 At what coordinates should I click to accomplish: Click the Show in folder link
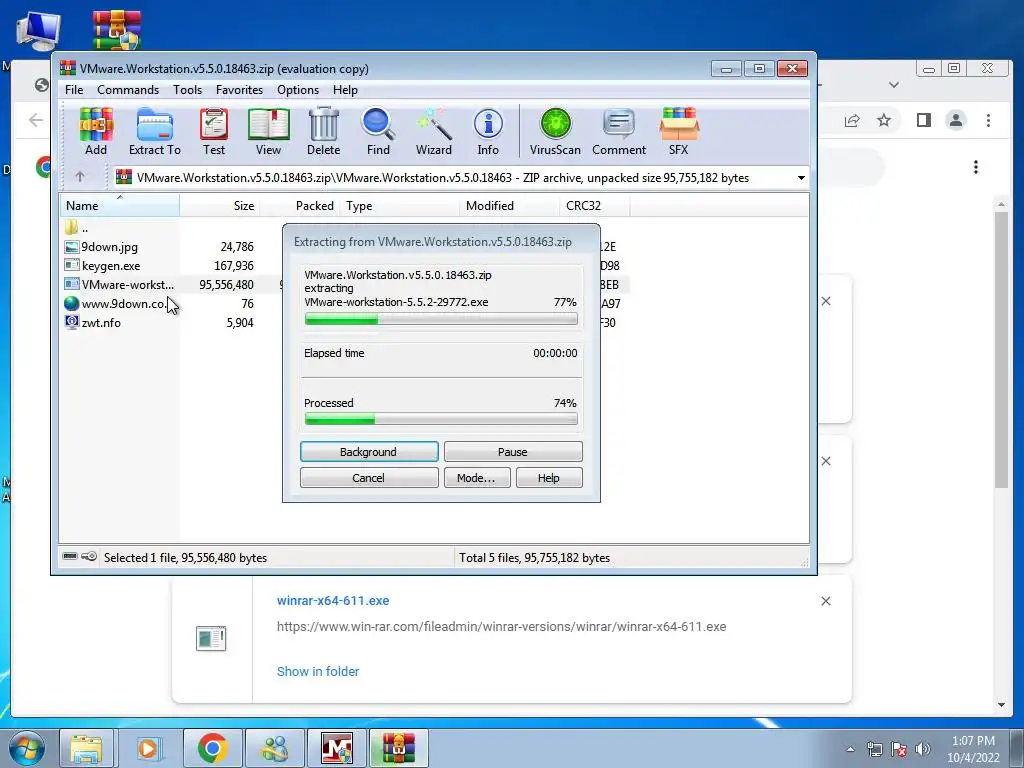point(318,671)
